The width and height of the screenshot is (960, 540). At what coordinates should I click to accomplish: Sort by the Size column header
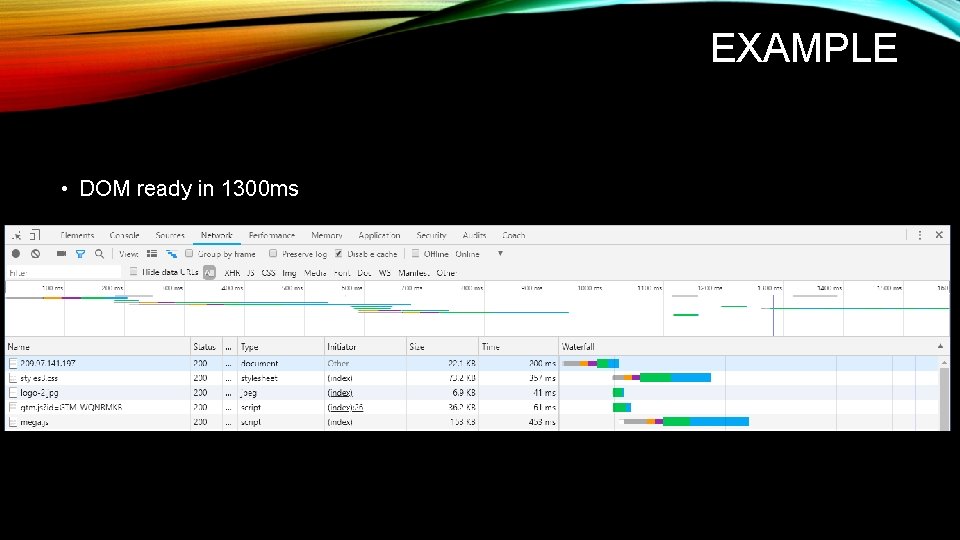click(x=442, y=347)
